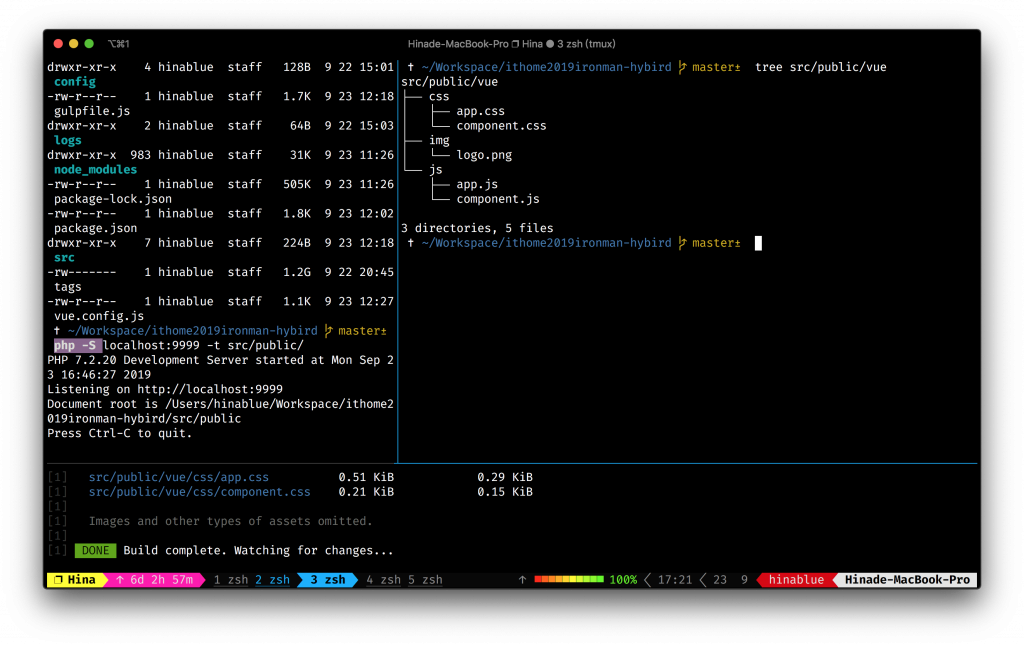Click the git branch icon in left prompt
The image size is (1024, 646).
pos(328,331)
